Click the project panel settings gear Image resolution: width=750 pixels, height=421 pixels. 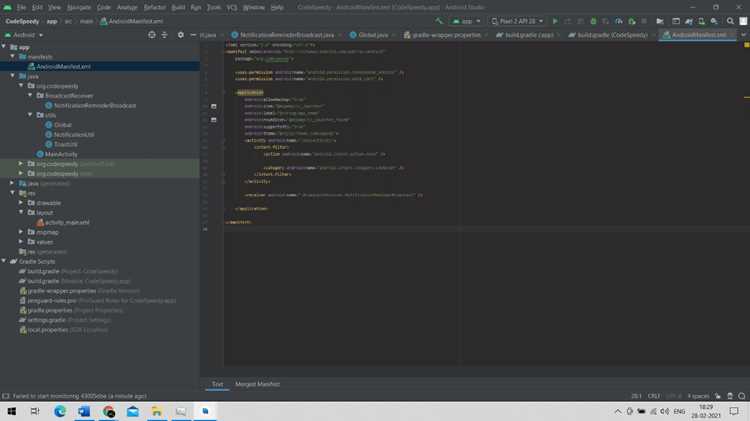point(180,35)
